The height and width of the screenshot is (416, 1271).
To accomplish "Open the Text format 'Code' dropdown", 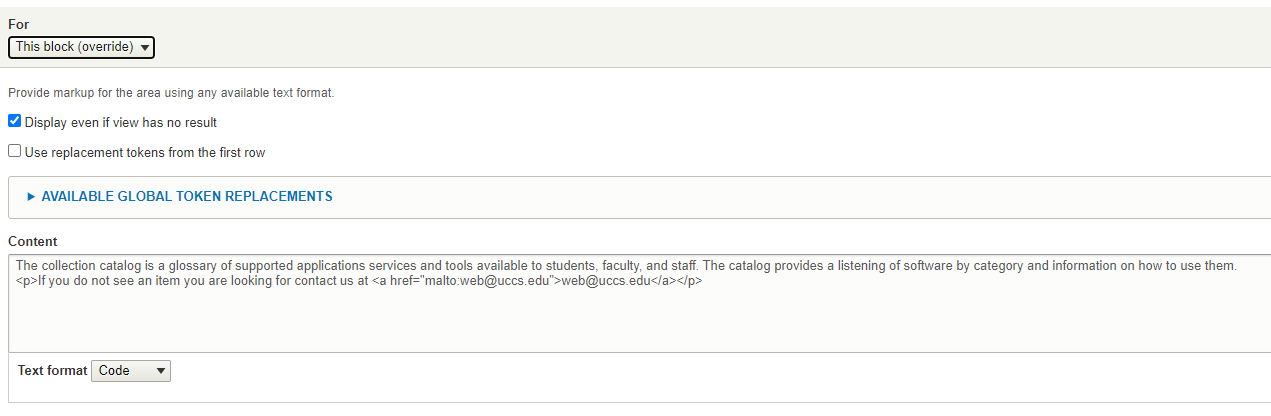I will pyautogui.click(x=131, y=370).
